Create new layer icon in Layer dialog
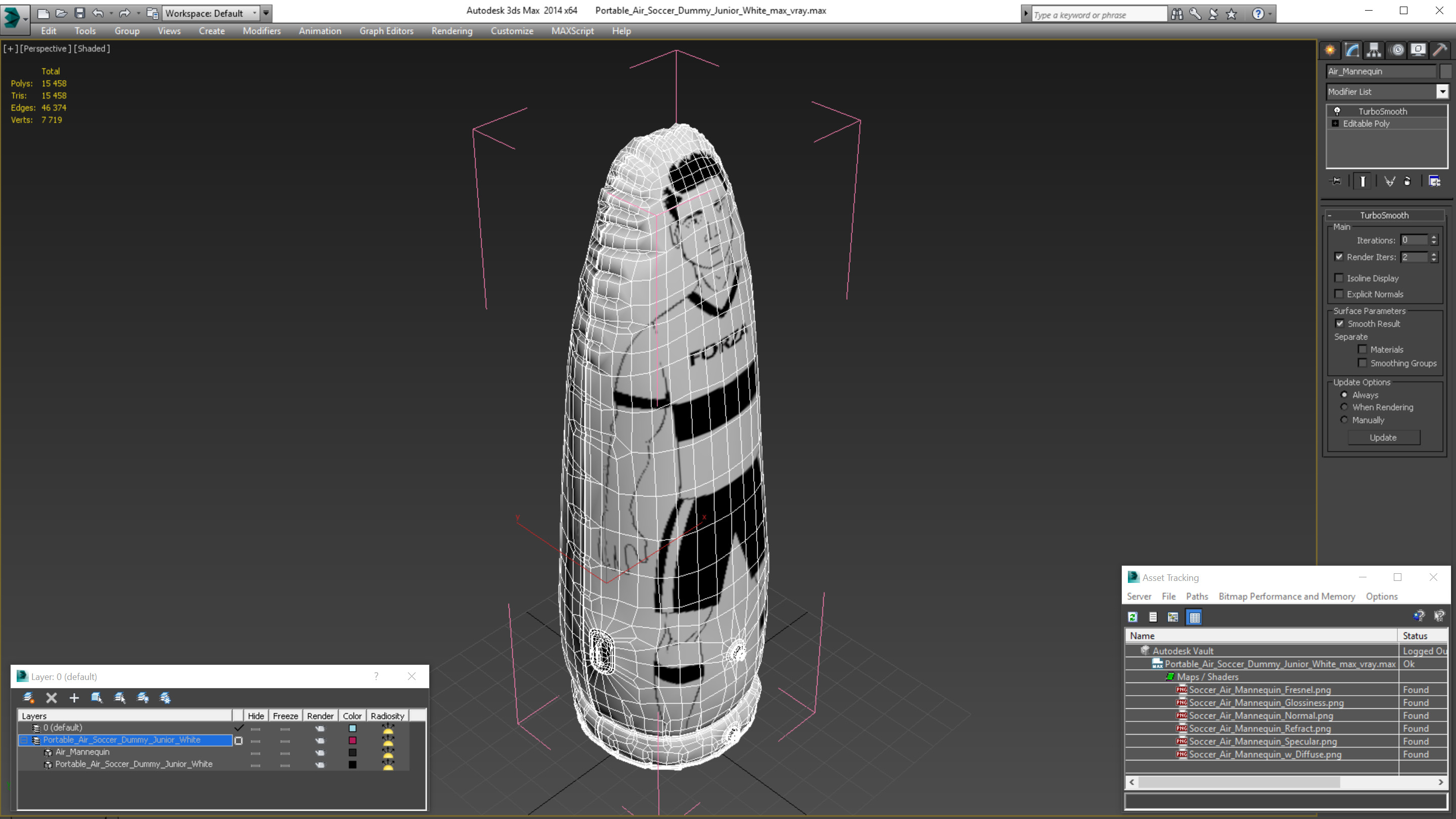 29,698
